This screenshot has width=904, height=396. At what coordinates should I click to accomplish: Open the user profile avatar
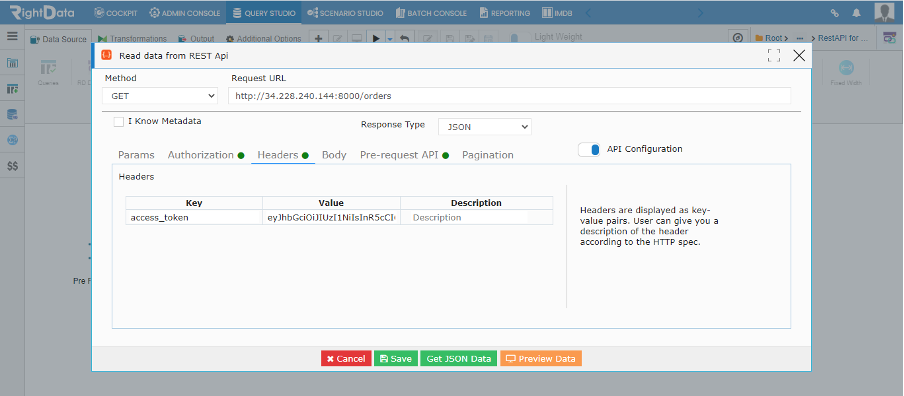tap(884, 12)
